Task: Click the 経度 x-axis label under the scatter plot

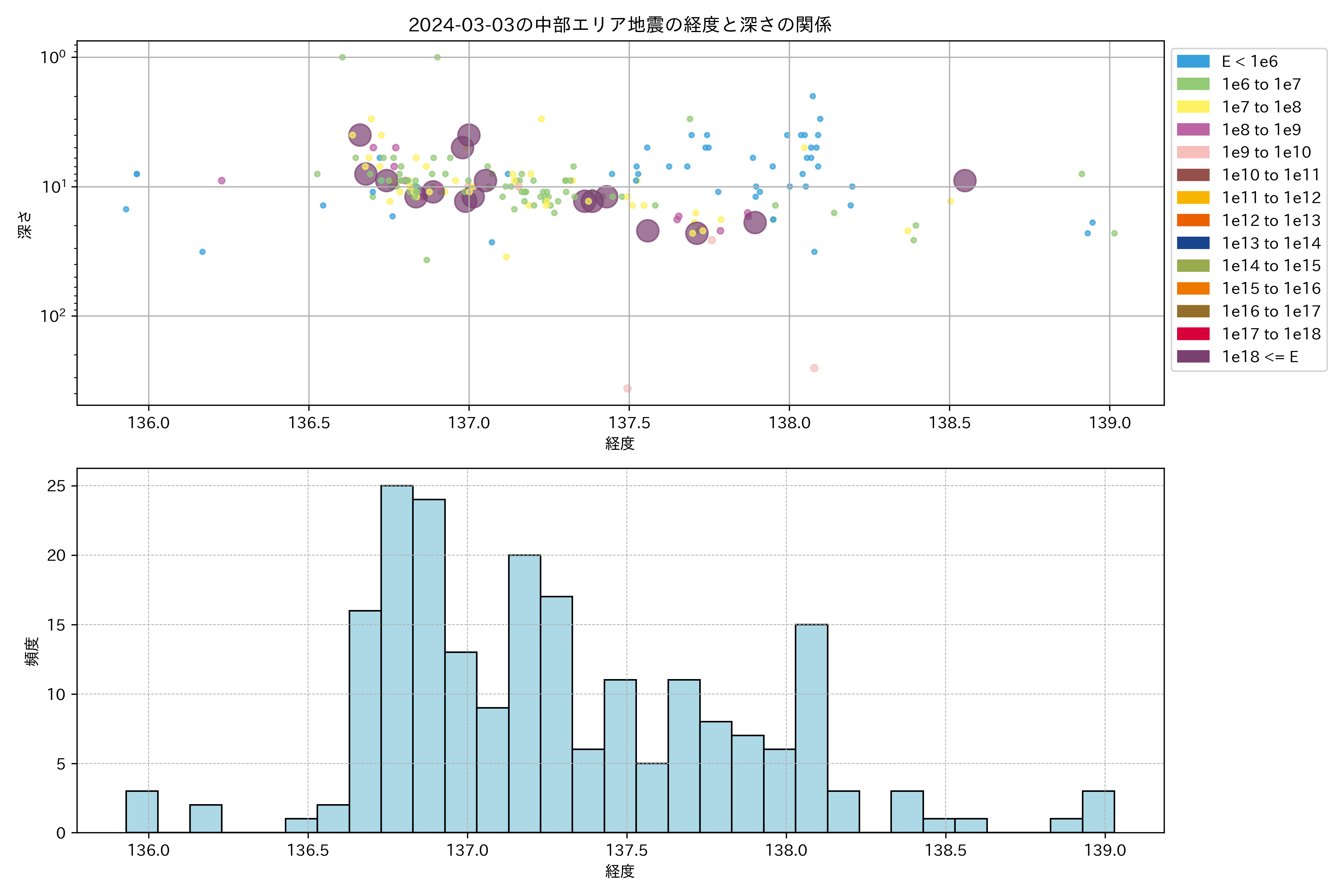Action: (620, 444)
